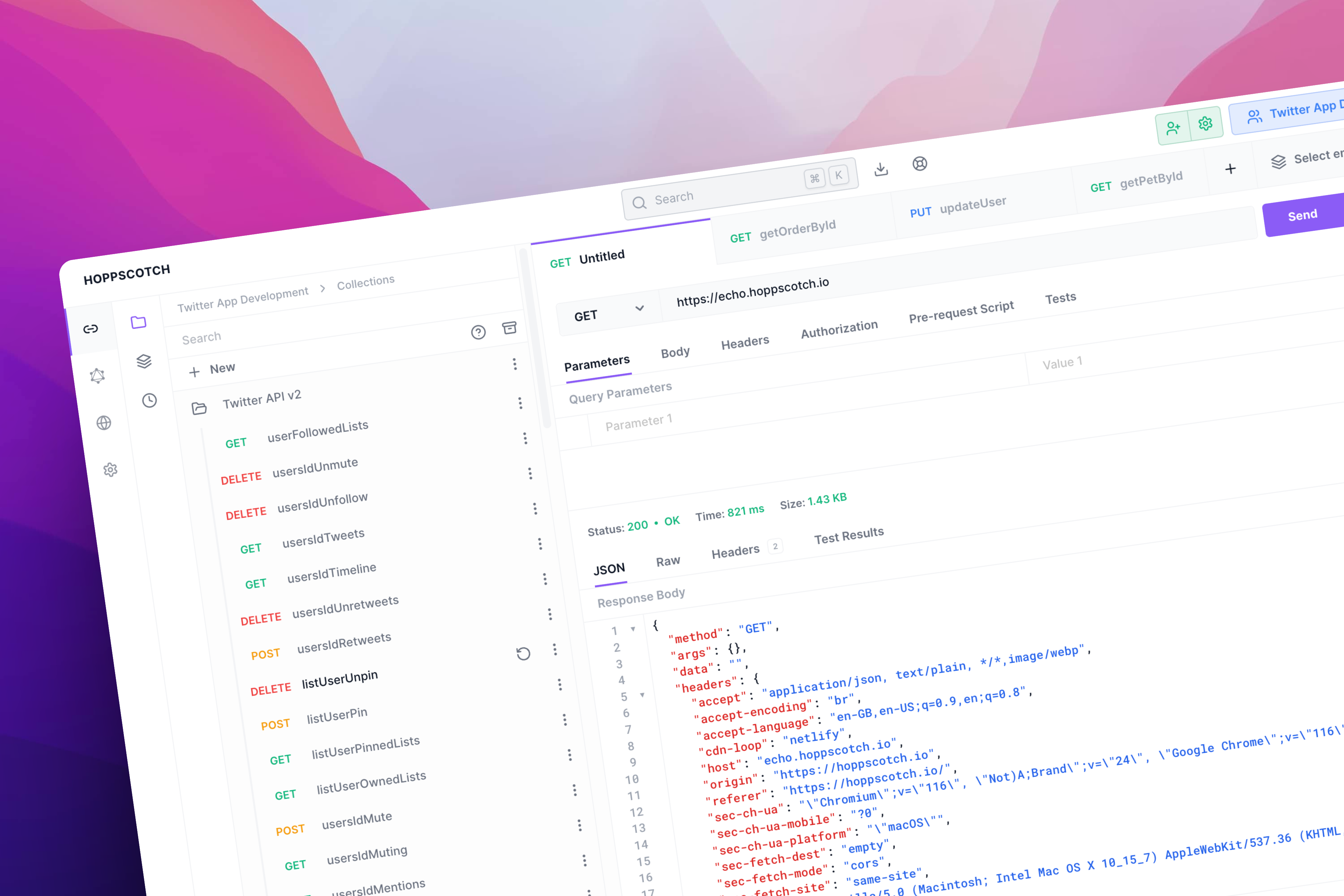Select the Parameters tab
This screenshot has width=1344, height=896.
tap(596, 363)
